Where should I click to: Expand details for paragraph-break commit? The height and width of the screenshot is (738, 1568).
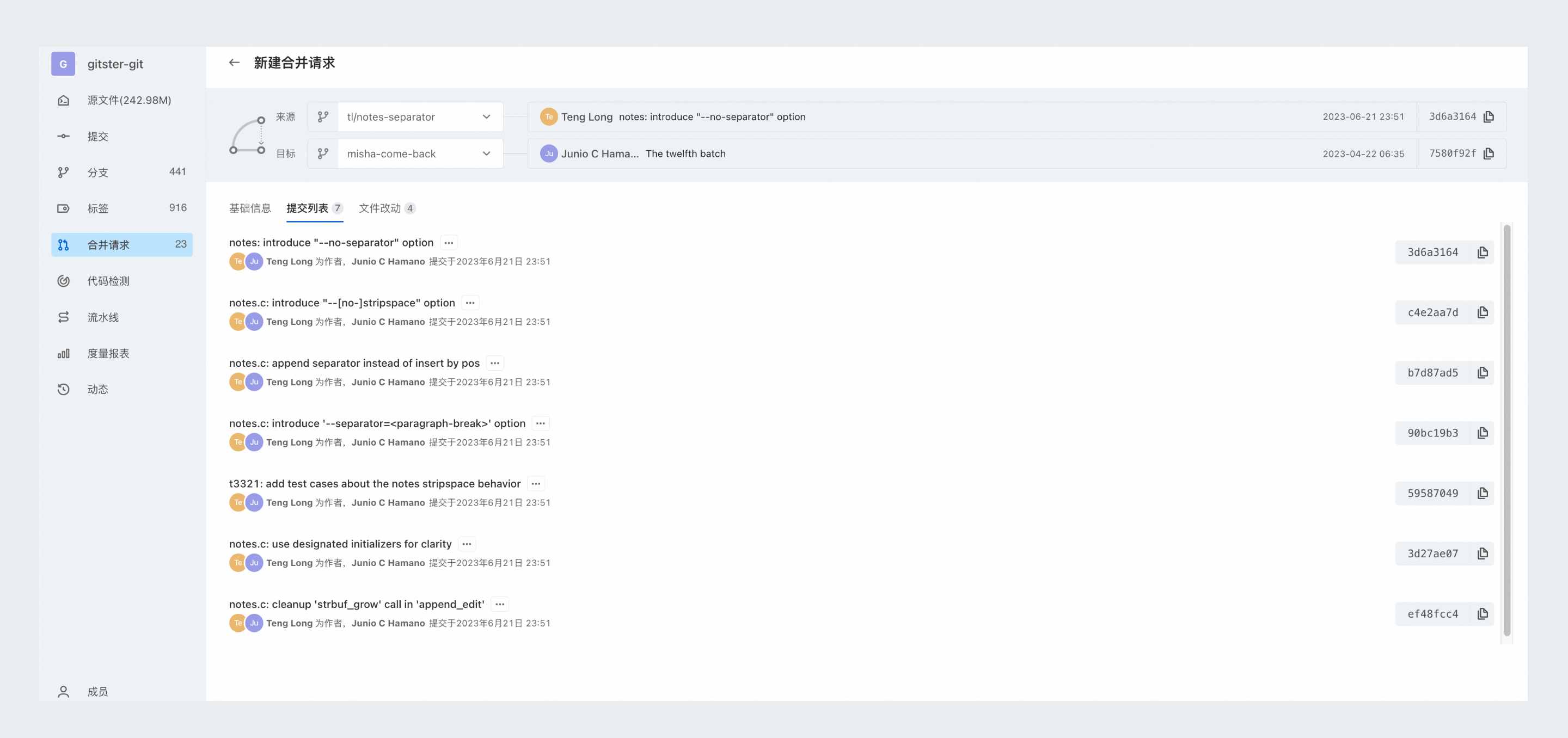[x=541, y=423]
